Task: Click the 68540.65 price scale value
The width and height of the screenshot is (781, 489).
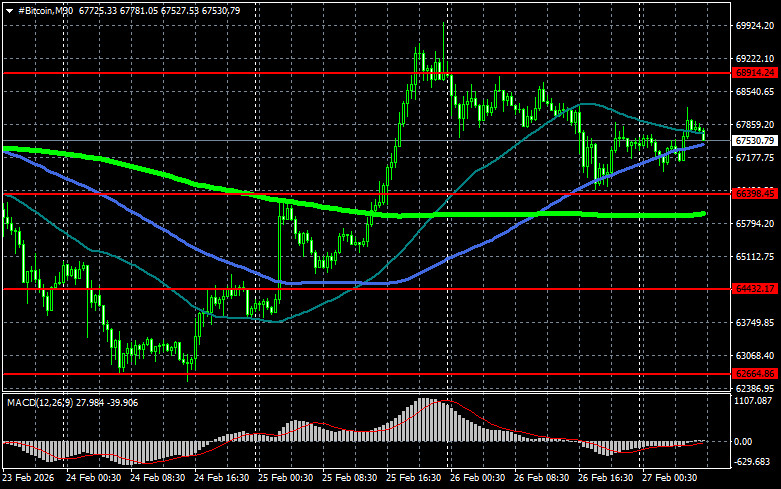Action: pos(755,92)
